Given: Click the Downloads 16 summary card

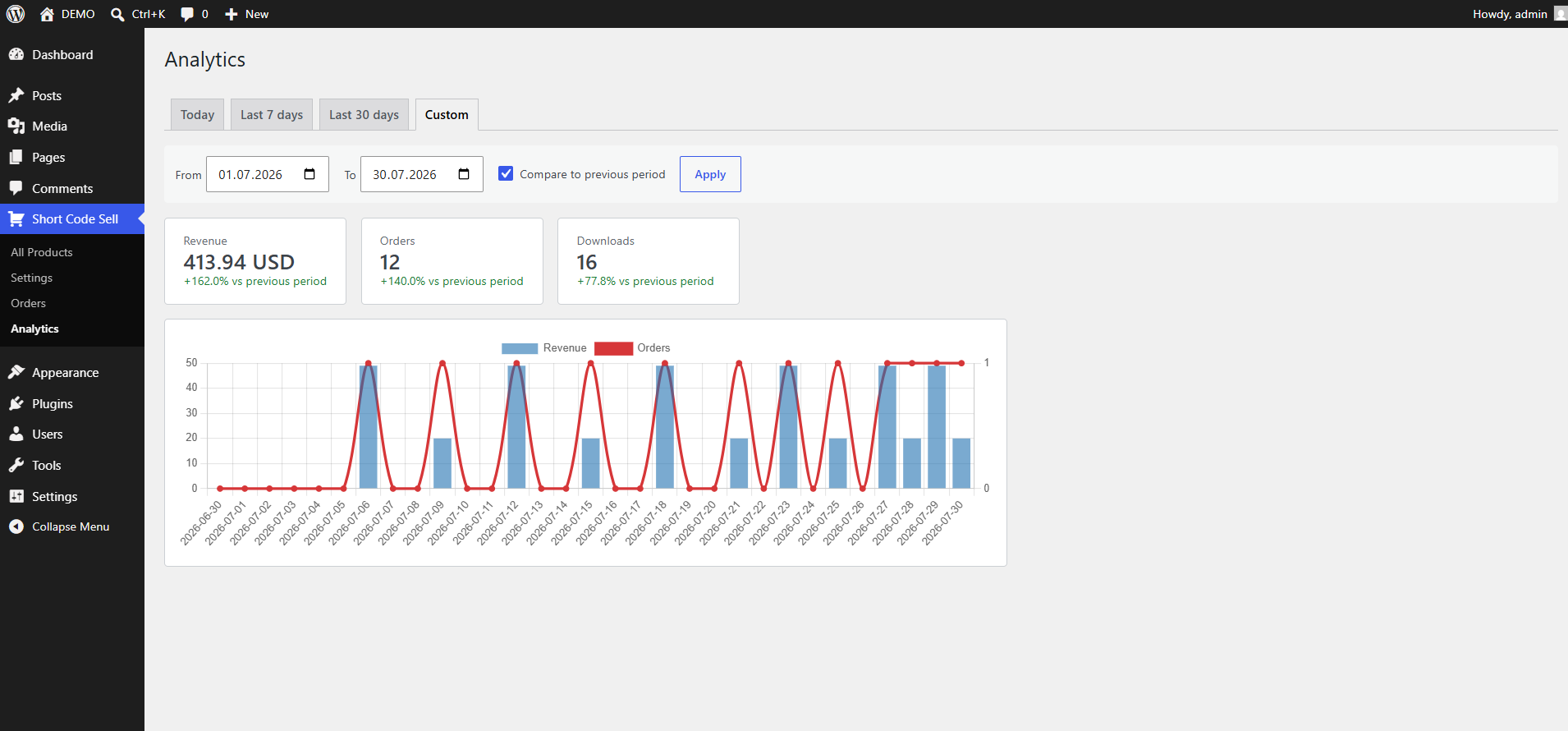Looking at the screenshot, I should coord(649,261).
